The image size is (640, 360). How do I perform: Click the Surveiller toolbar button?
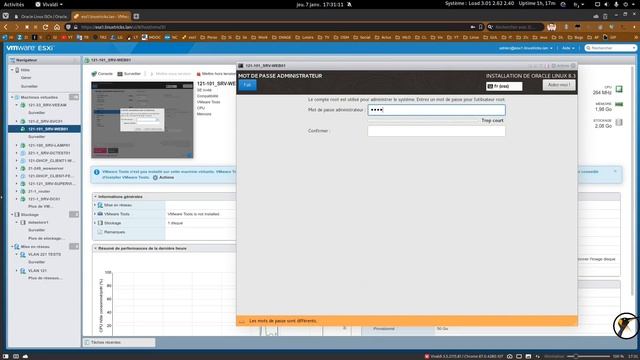(129, 74)
